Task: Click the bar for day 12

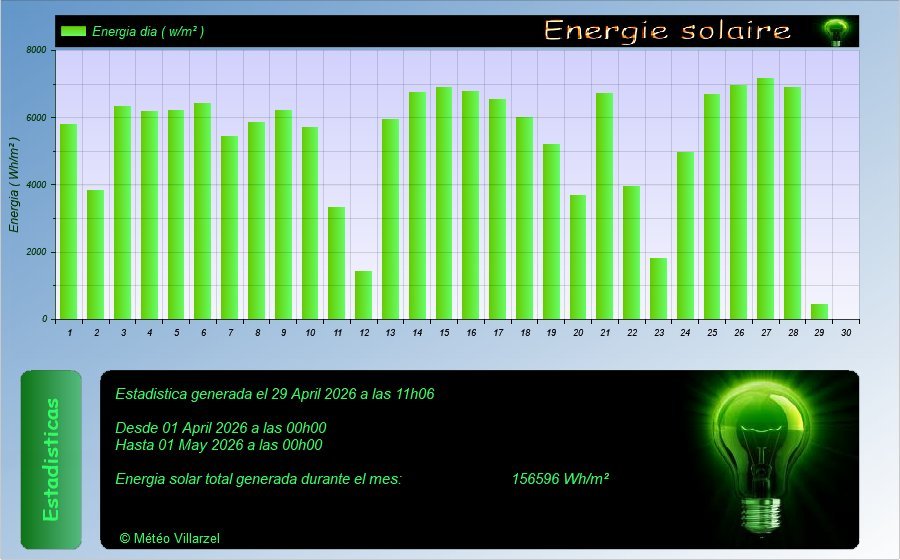Action: pos(363,295)
